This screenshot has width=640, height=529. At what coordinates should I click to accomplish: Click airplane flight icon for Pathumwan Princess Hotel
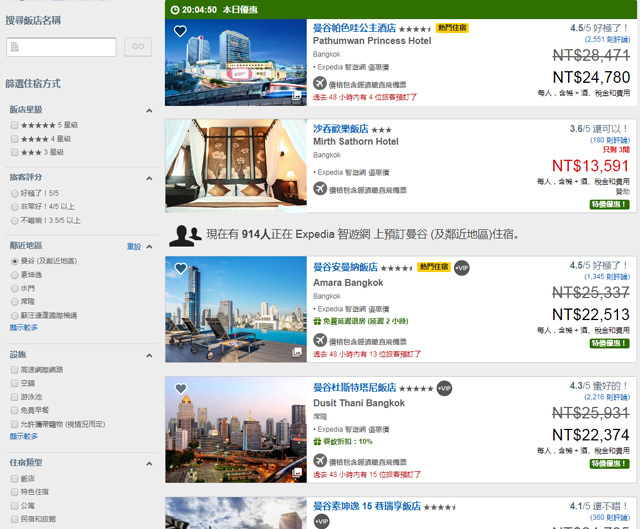pos(320,83)
